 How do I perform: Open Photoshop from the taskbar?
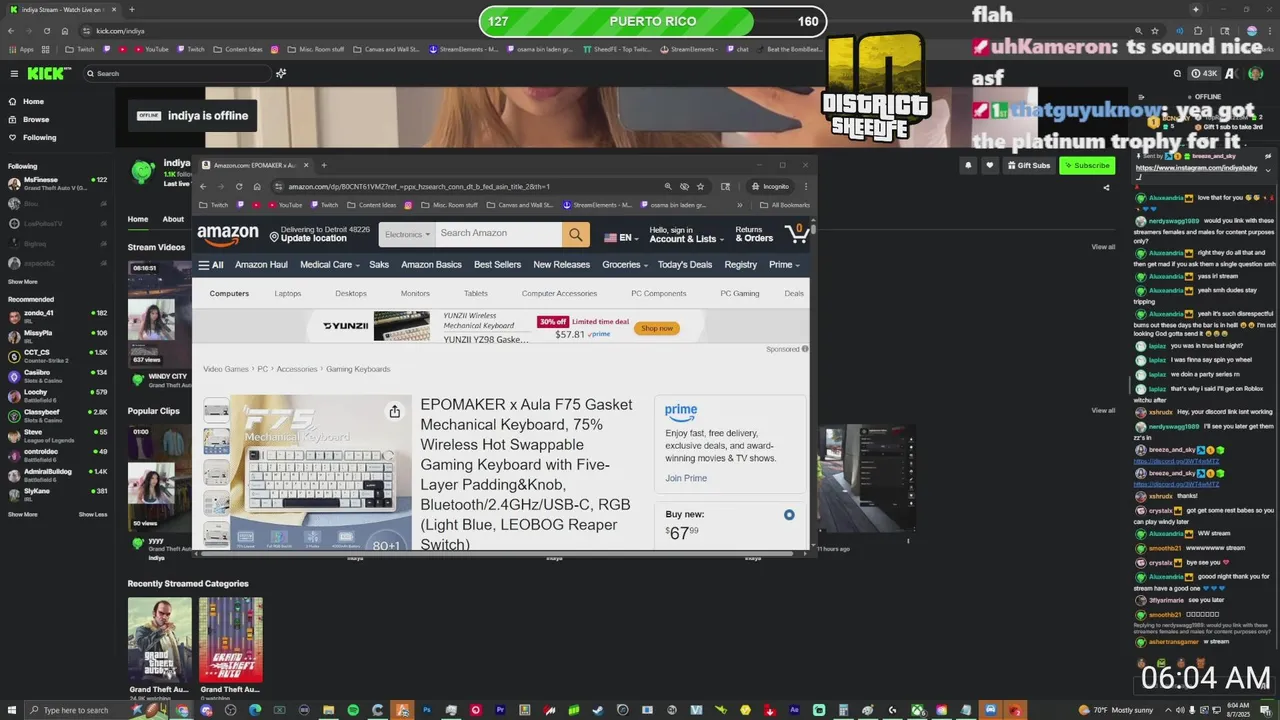427,710
